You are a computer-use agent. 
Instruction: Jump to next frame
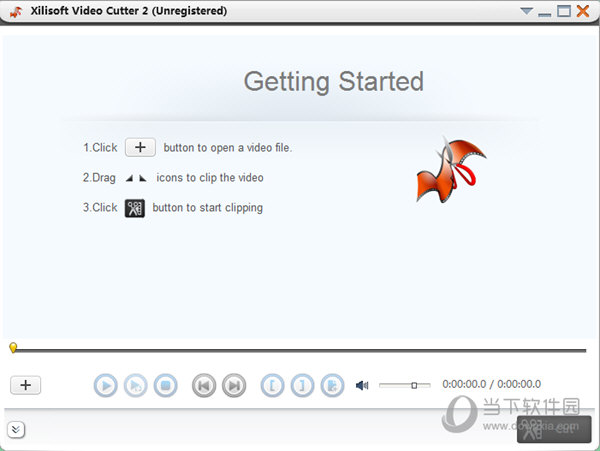pos(234,386)
